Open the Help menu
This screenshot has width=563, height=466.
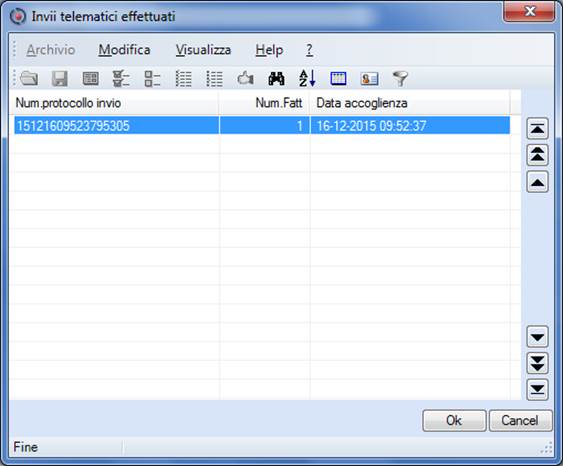269,50
